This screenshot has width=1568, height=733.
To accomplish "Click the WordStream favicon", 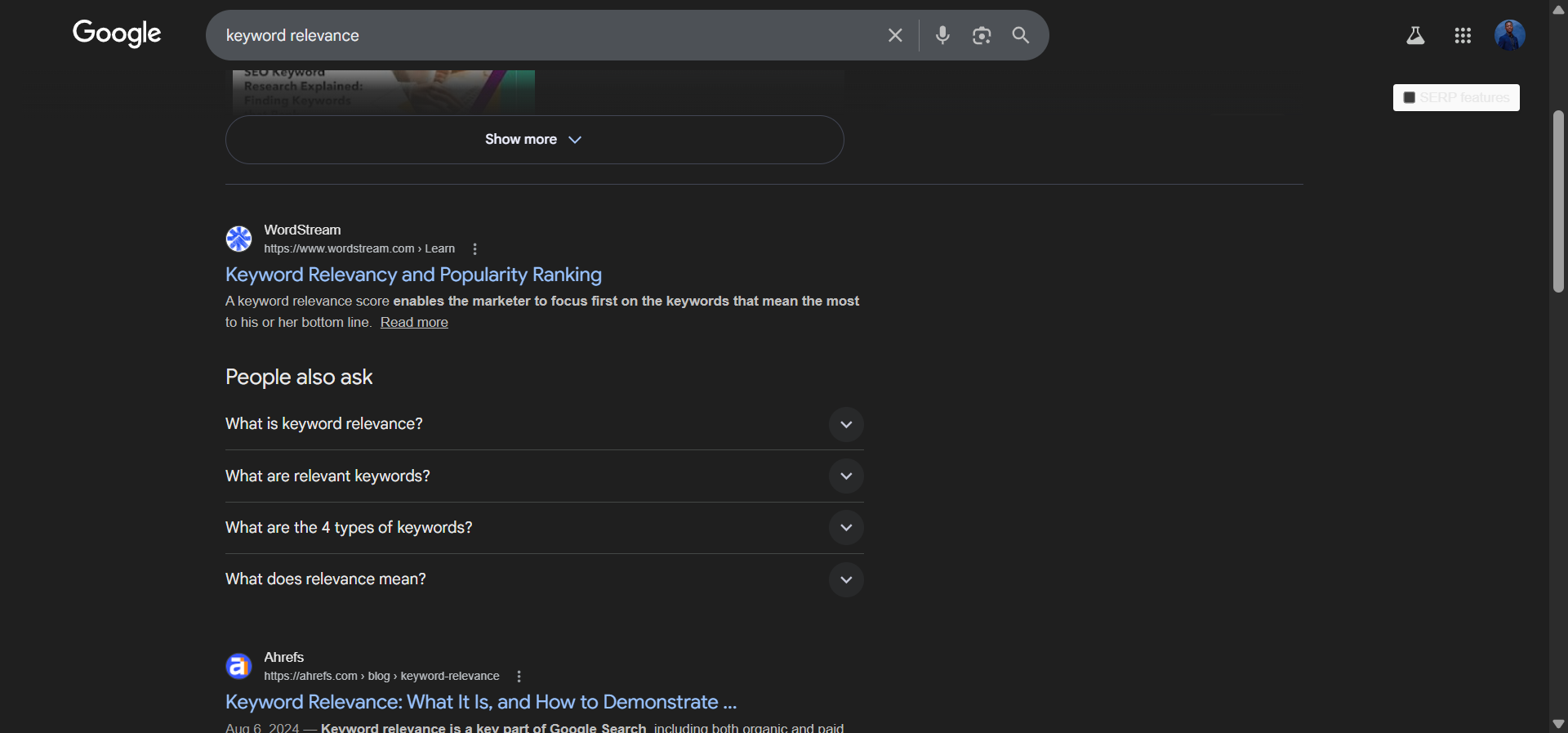I will point(238,239).
